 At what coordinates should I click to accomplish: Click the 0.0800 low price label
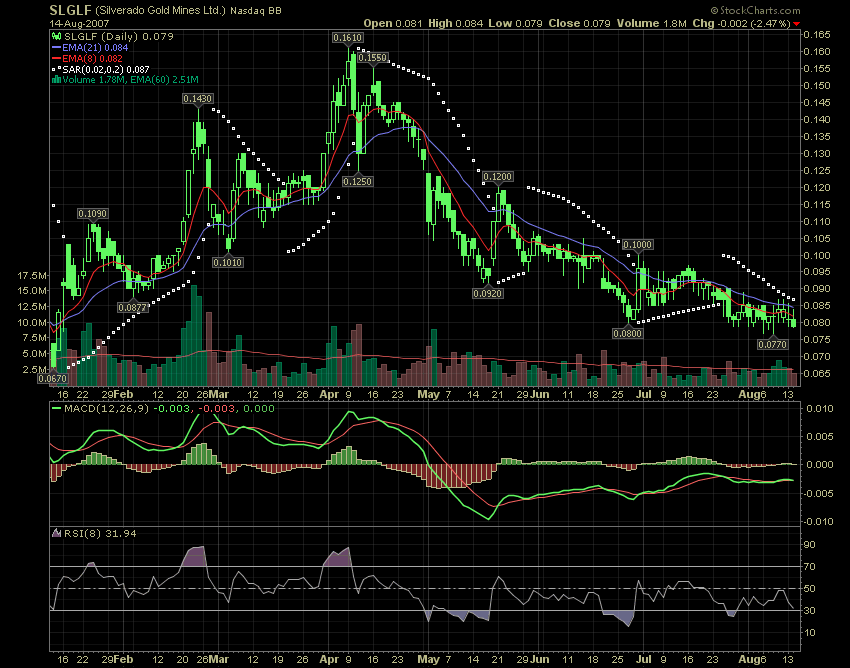(x=627, y=333)
